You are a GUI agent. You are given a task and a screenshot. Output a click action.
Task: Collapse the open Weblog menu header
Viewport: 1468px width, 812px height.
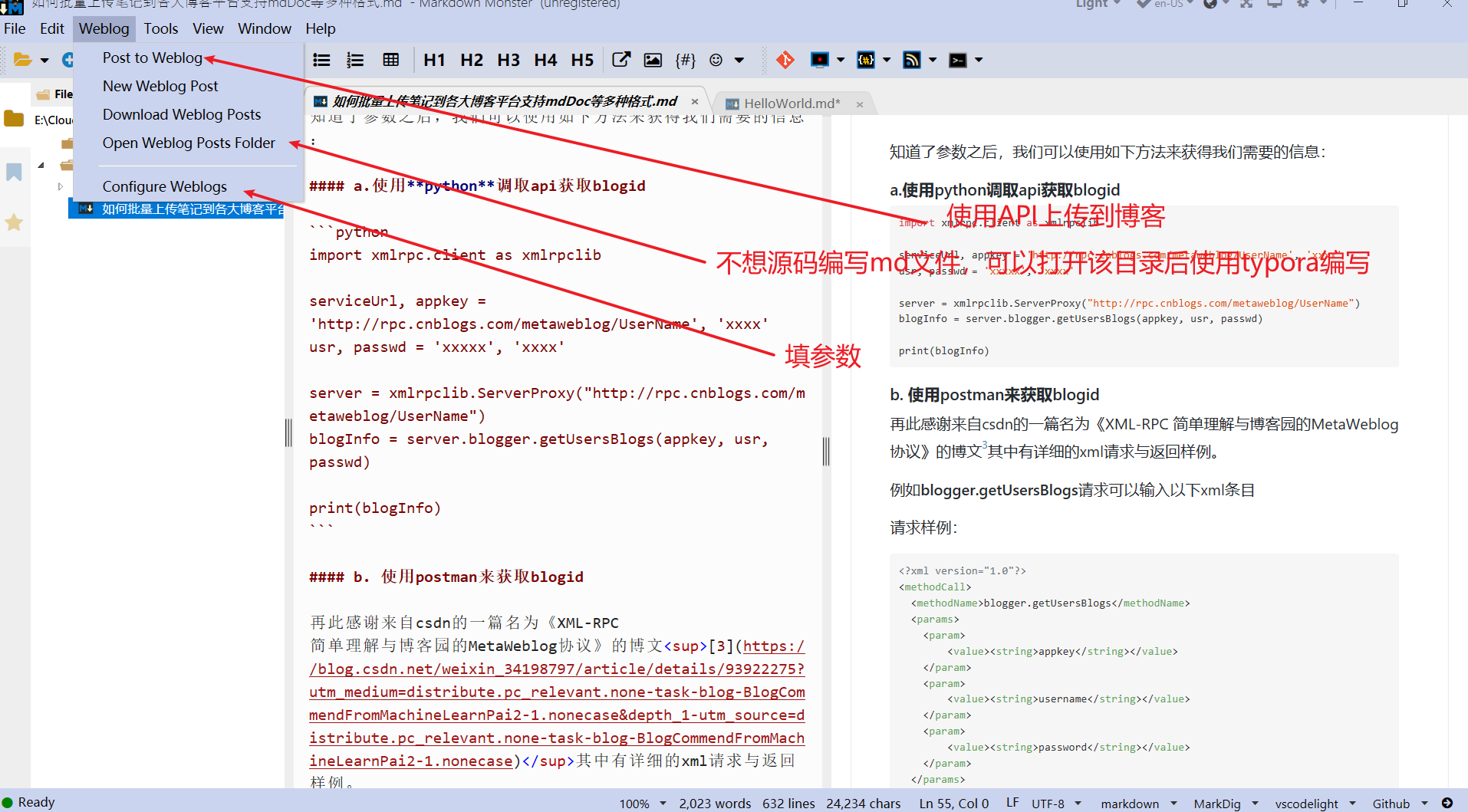click(104, 28)
